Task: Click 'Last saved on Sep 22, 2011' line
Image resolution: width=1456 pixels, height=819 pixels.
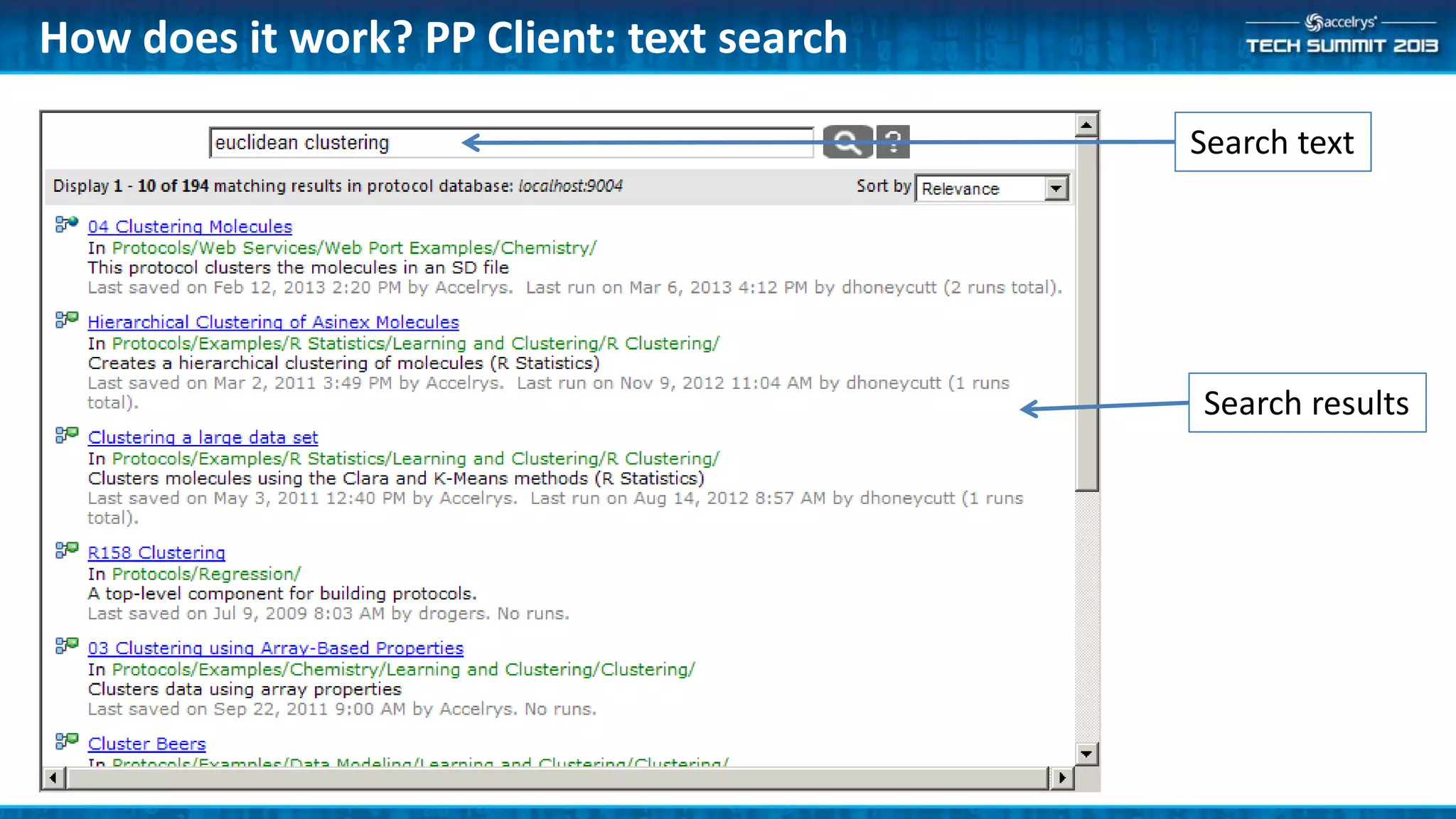Action: 342,710
